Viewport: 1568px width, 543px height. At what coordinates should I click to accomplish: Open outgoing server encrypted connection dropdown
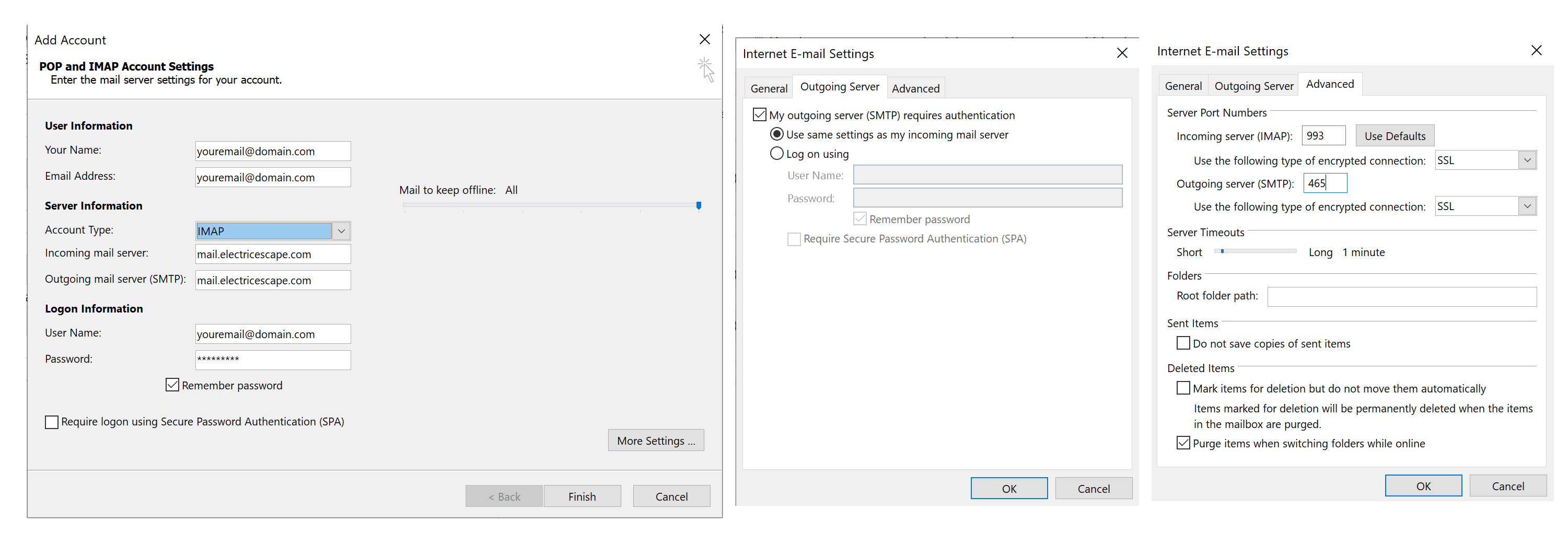1527,206
